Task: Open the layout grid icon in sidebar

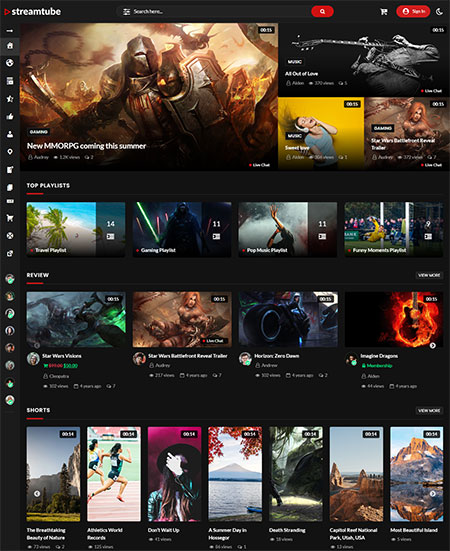Action: 10,81
